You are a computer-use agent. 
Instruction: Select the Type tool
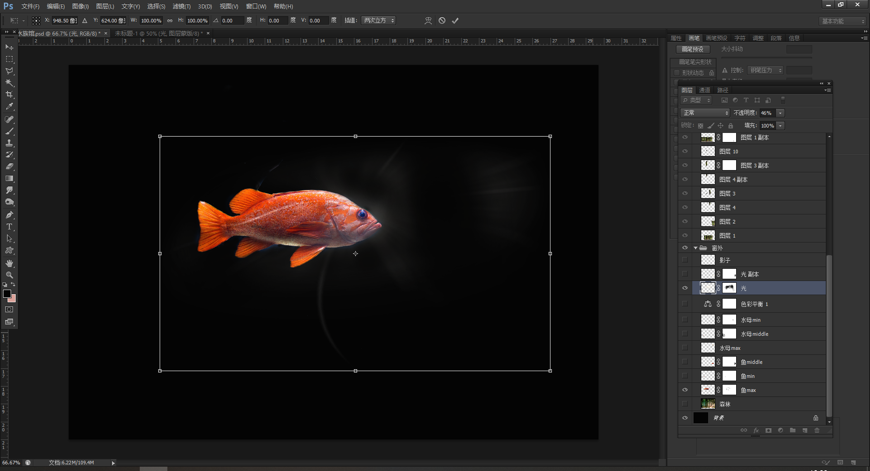tap(9, 227)
